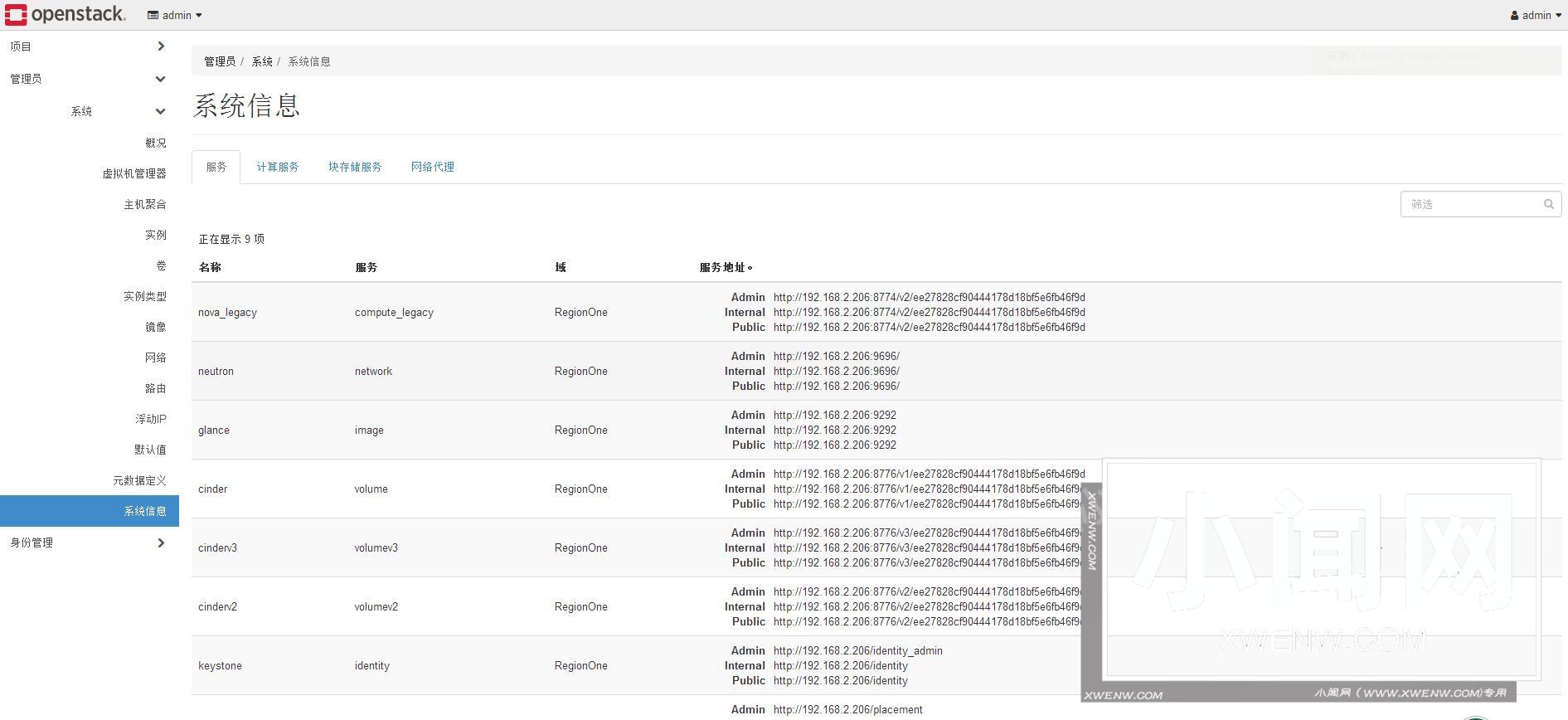Screen dimensions: 1568x720
Task: Click the identity service type cell
Action: click(372, 666)
